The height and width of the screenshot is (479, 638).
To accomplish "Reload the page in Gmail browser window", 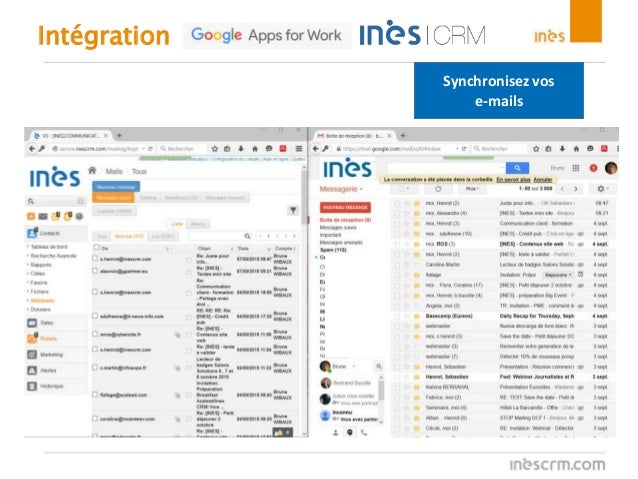I will click(x=464, y=149).
